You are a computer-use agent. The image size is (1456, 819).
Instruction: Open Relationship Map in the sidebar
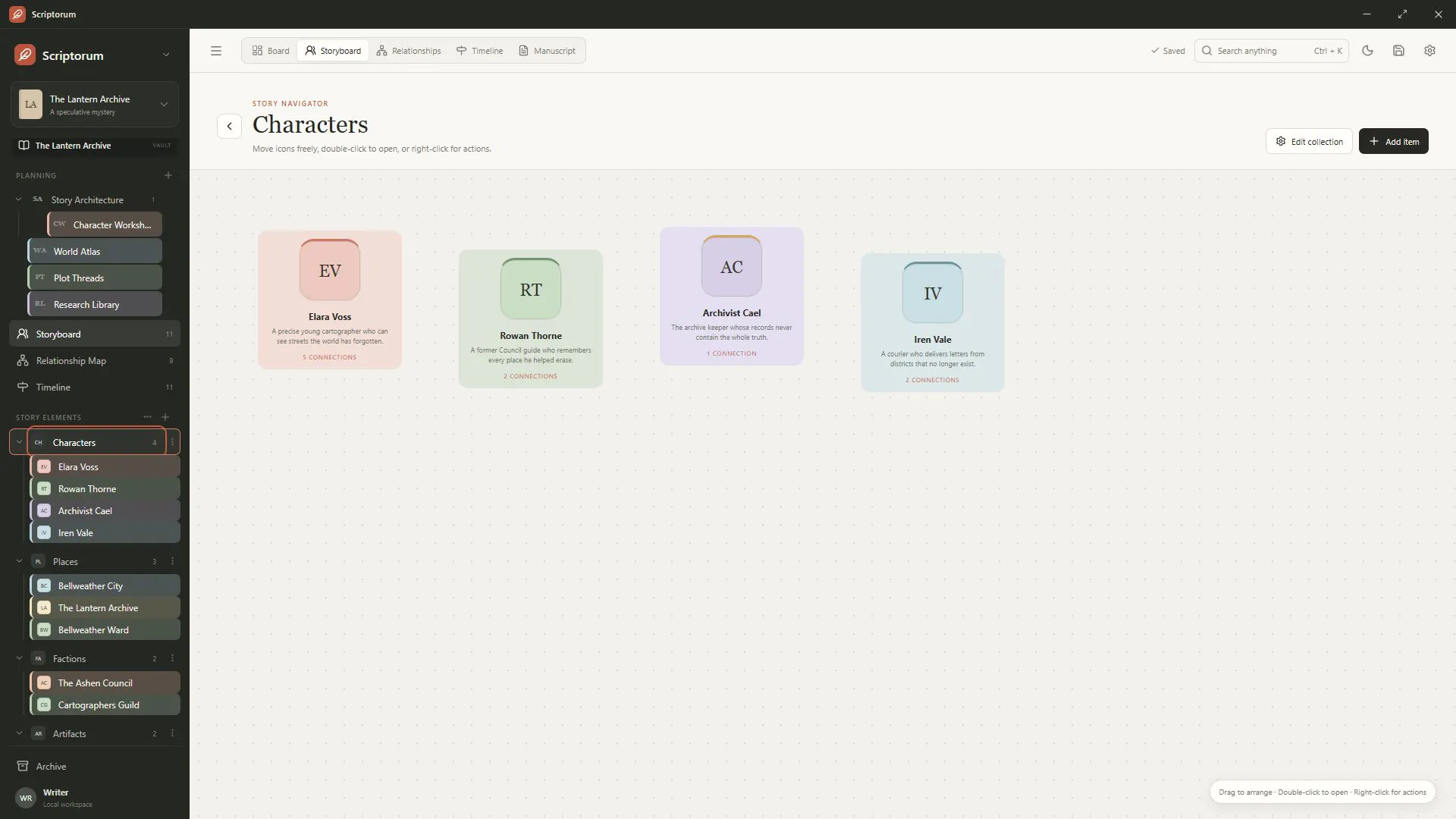(95, 360)
